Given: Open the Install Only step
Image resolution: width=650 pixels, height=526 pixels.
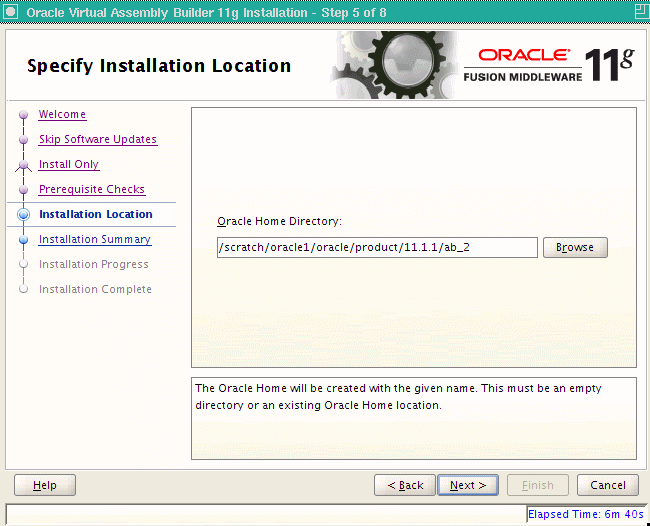Looking at the screenshot, I should [x=69, y=164].
